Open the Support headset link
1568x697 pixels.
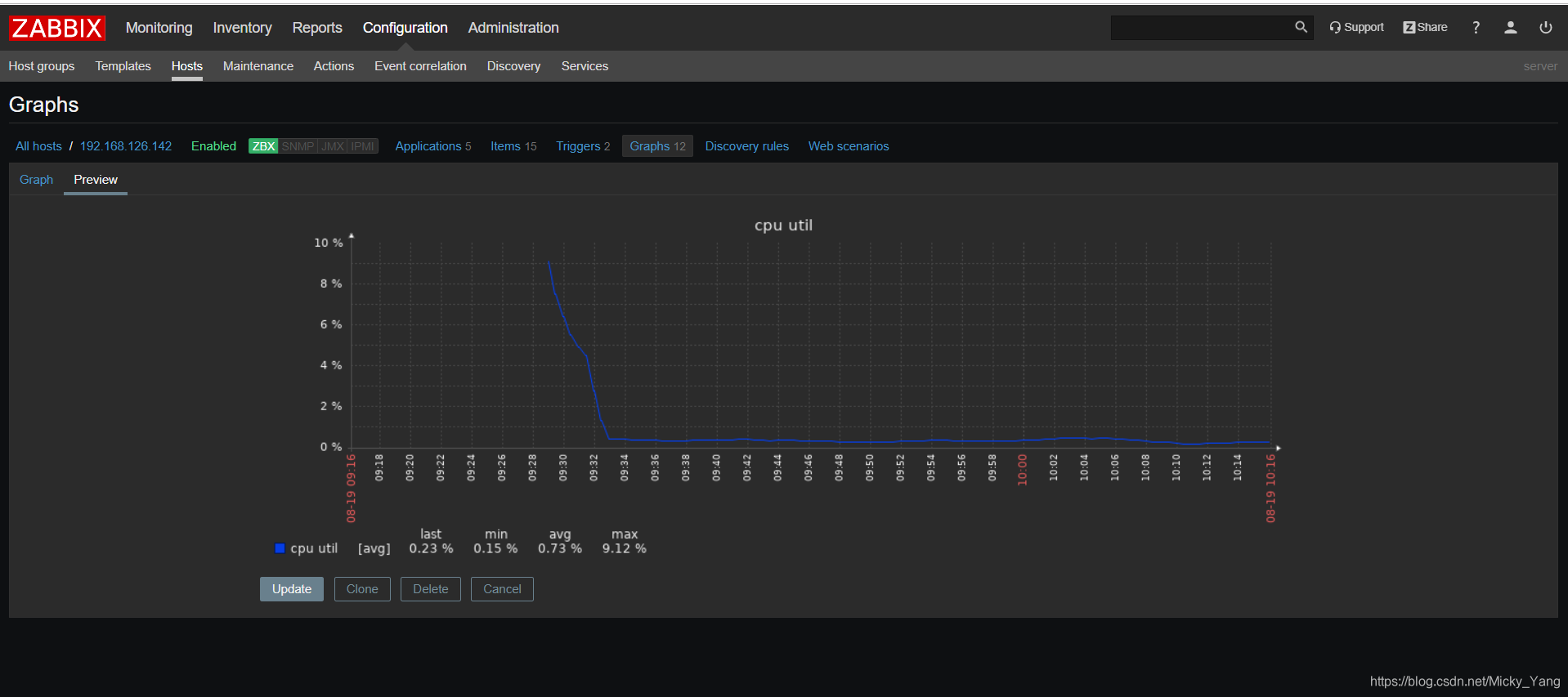click(x=1356, y=27)
